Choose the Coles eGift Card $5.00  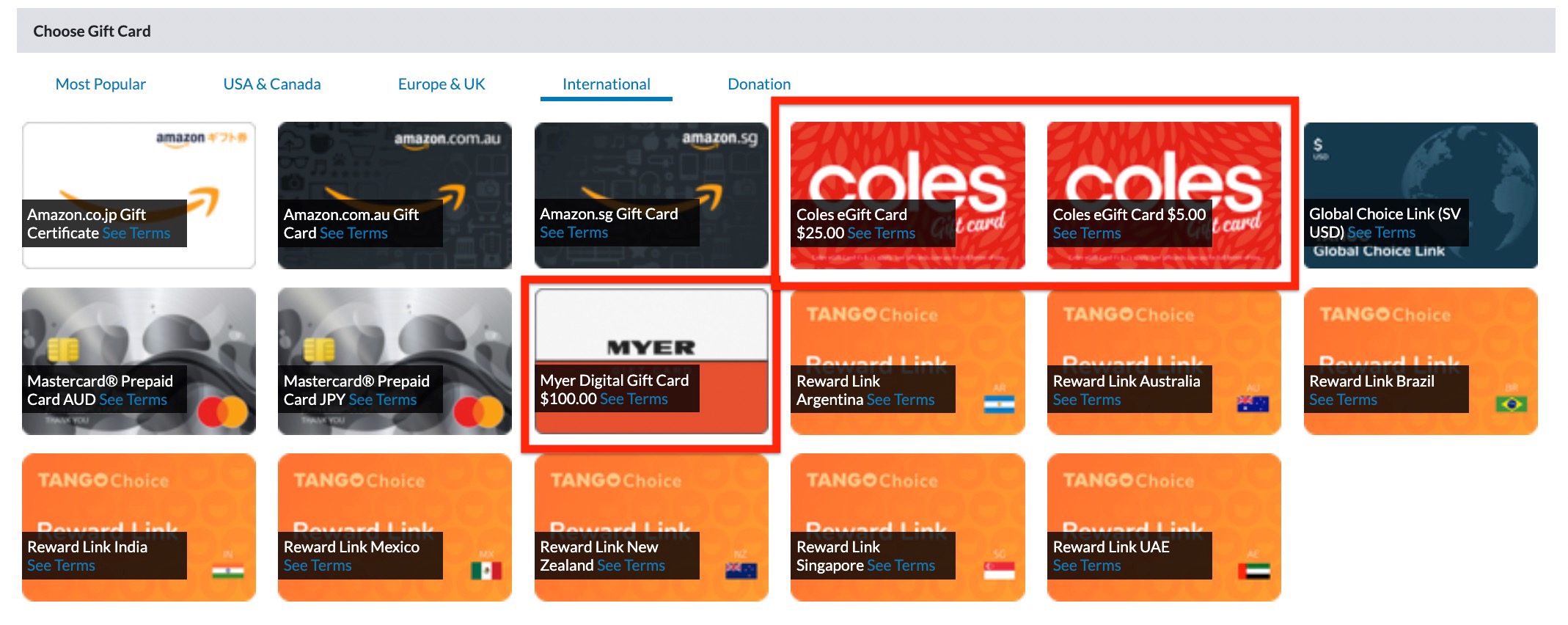[x=1164, y=195]
